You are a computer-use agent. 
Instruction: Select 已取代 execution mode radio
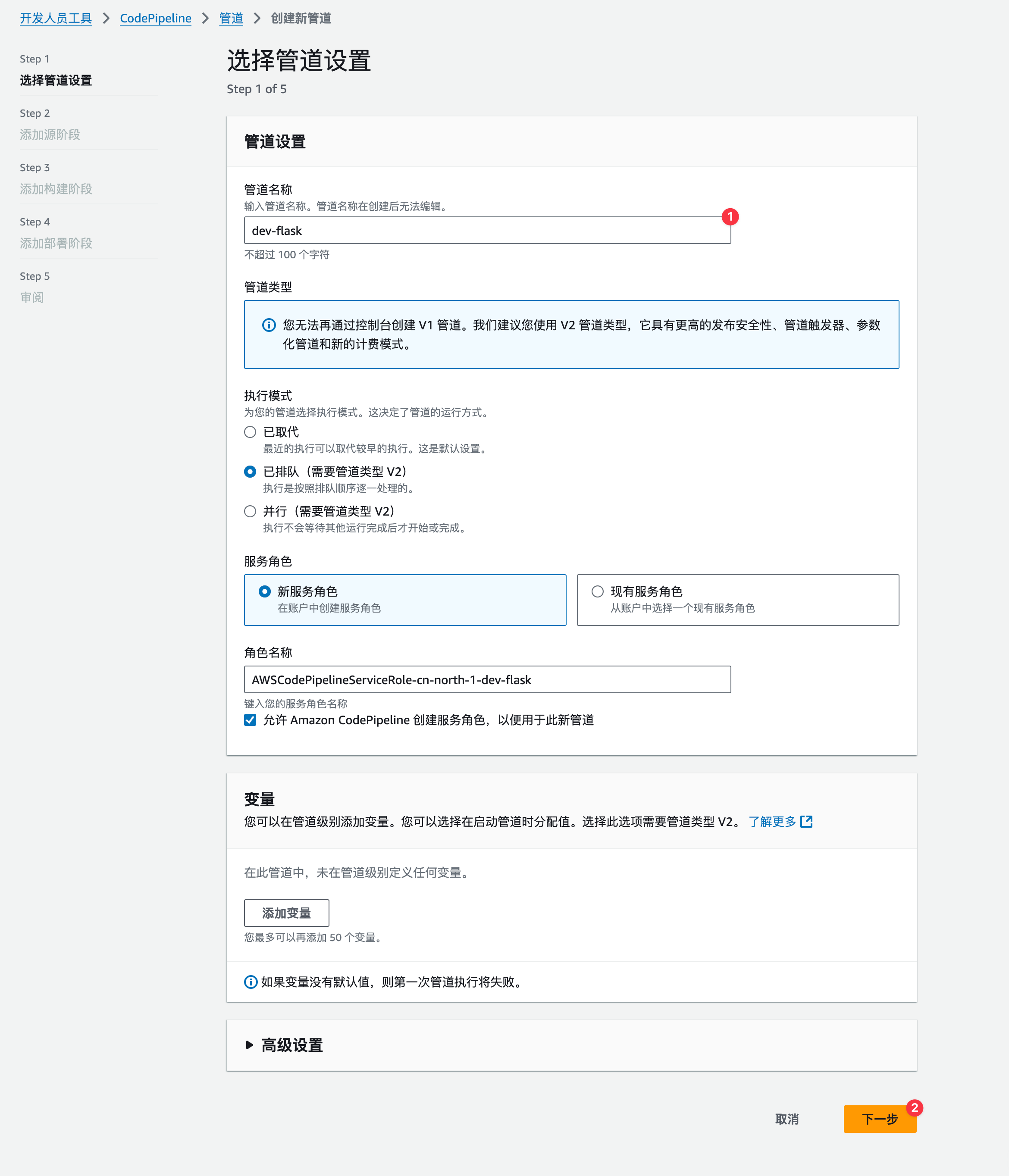(x=250, y=432)
